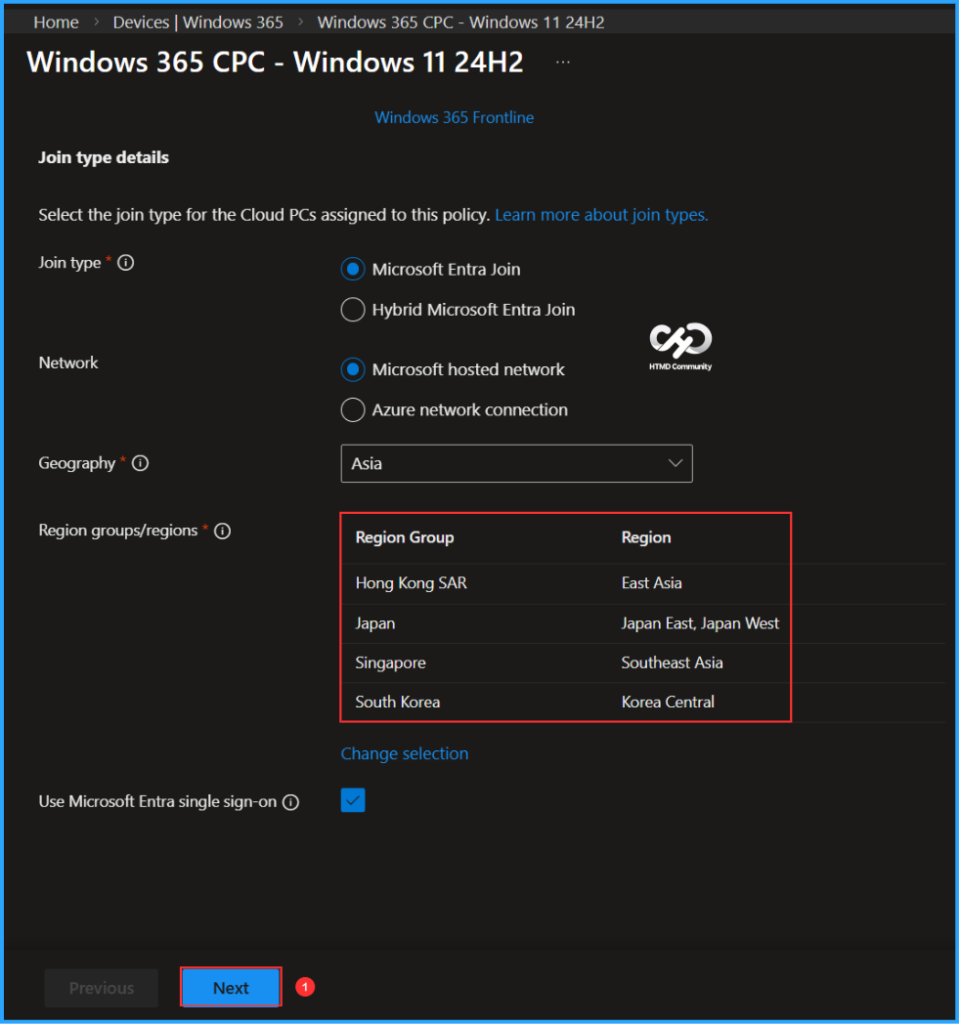Open Learn more about join types
This screenshot has height=1024, width=960.
click(x=601, y=214)
